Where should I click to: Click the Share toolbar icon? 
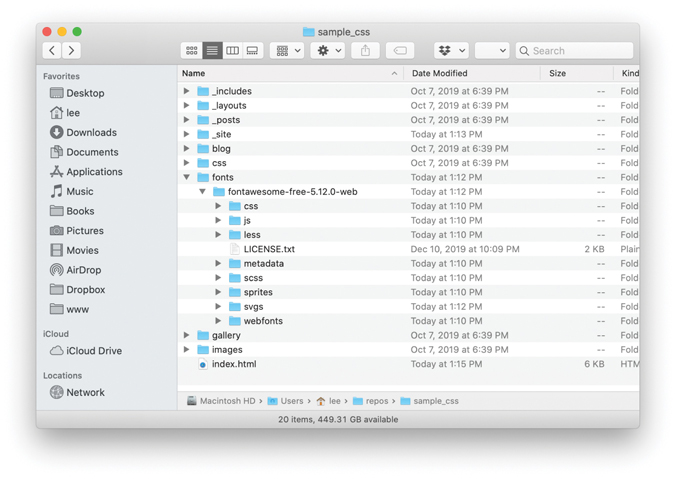(x=365, y=50)
